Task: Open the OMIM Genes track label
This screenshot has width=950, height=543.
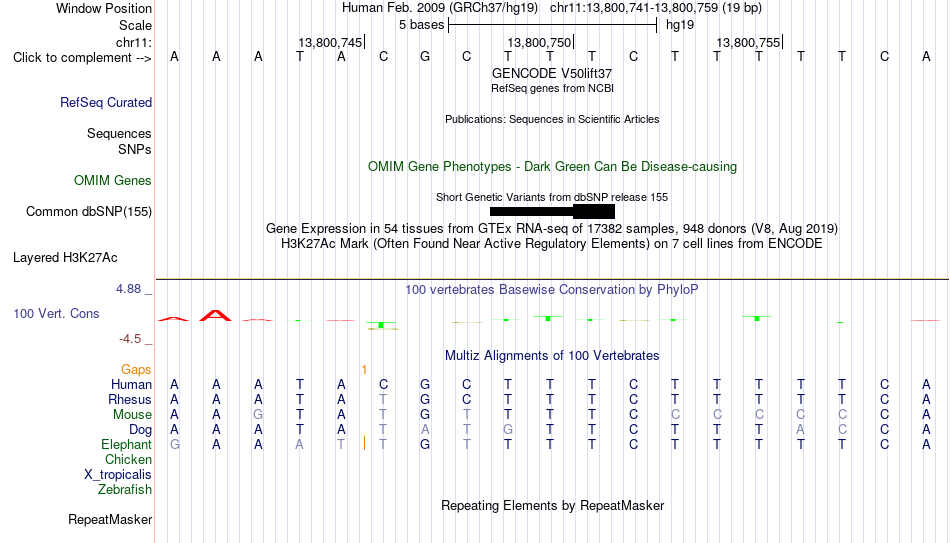Action: (x=112, y=181)
